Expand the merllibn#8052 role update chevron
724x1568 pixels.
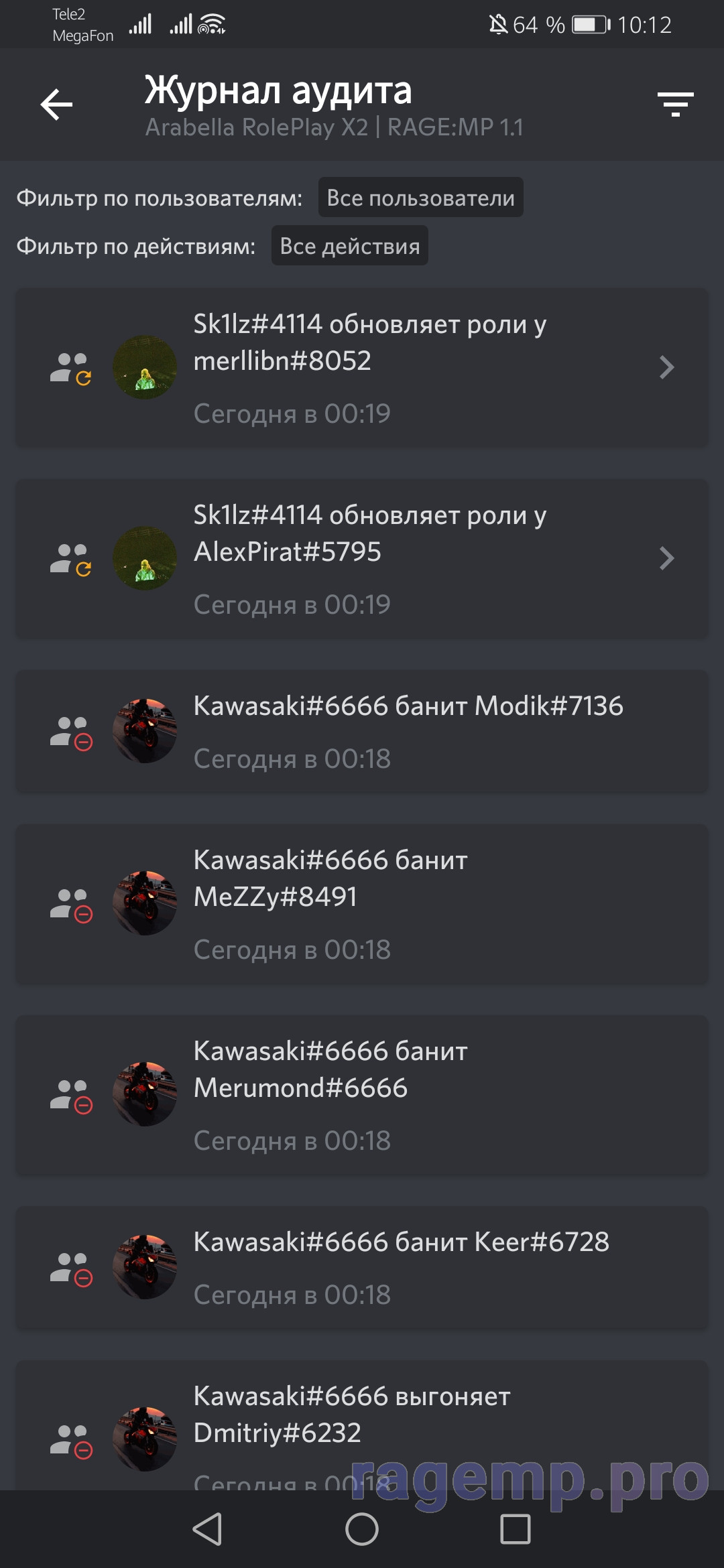[666, 367]
